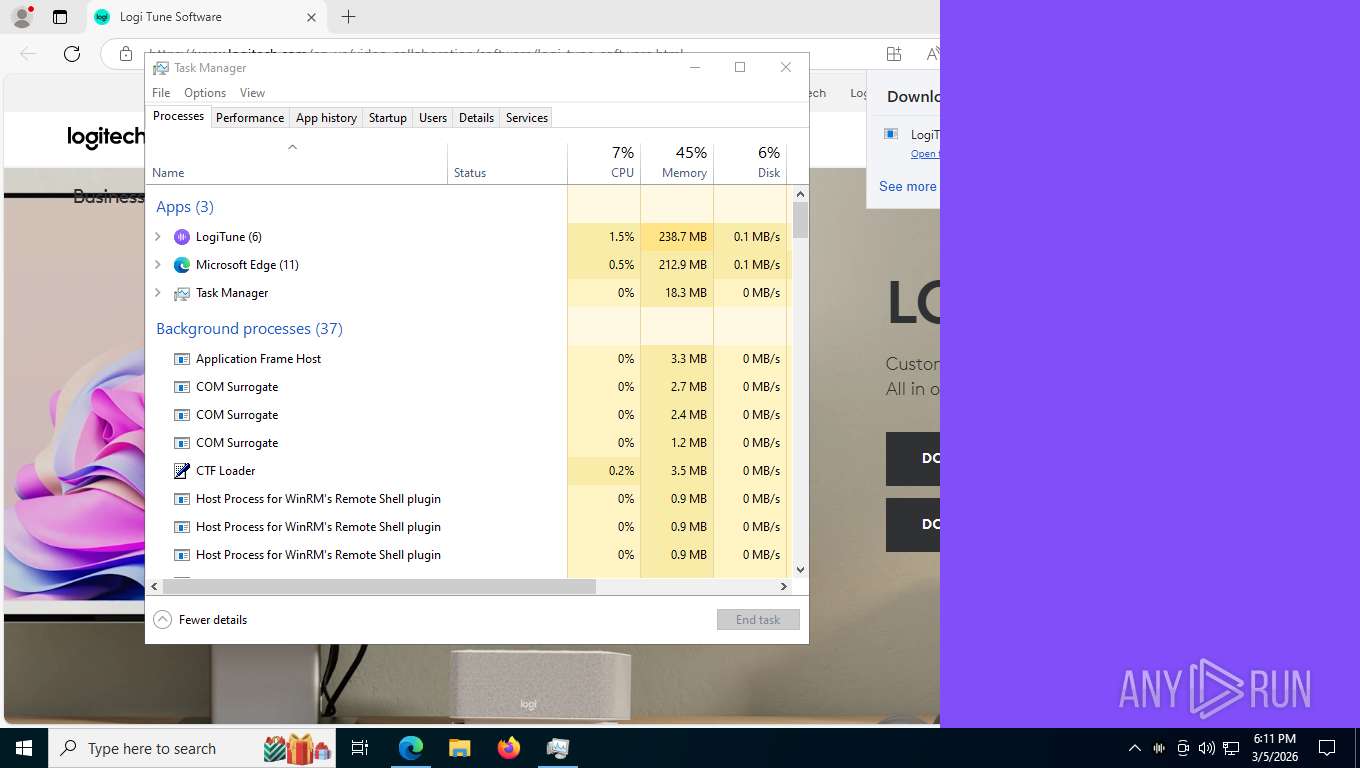The height and width of the screenshot is (768, 1360).
Task: Click the End task button
Action: pyautogui.click(x=758, y=620)
